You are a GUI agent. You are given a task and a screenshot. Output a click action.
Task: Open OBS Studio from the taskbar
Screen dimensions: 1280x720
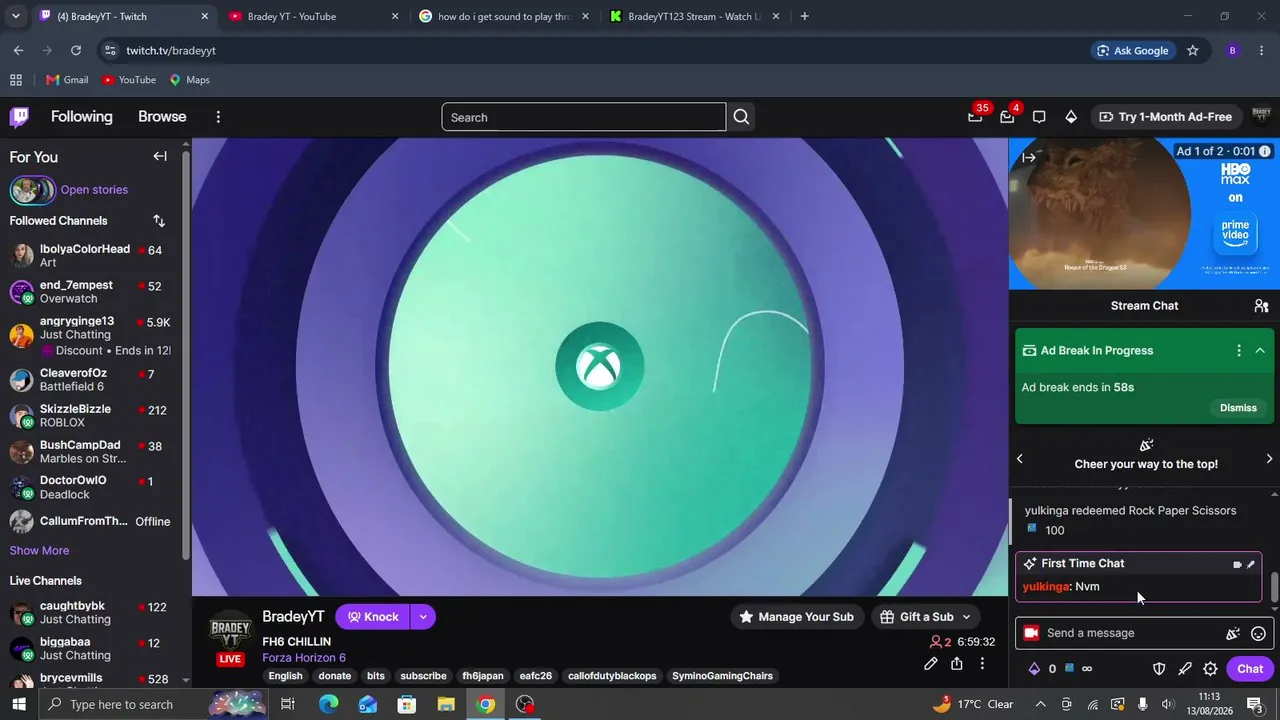tap(525, 704)
